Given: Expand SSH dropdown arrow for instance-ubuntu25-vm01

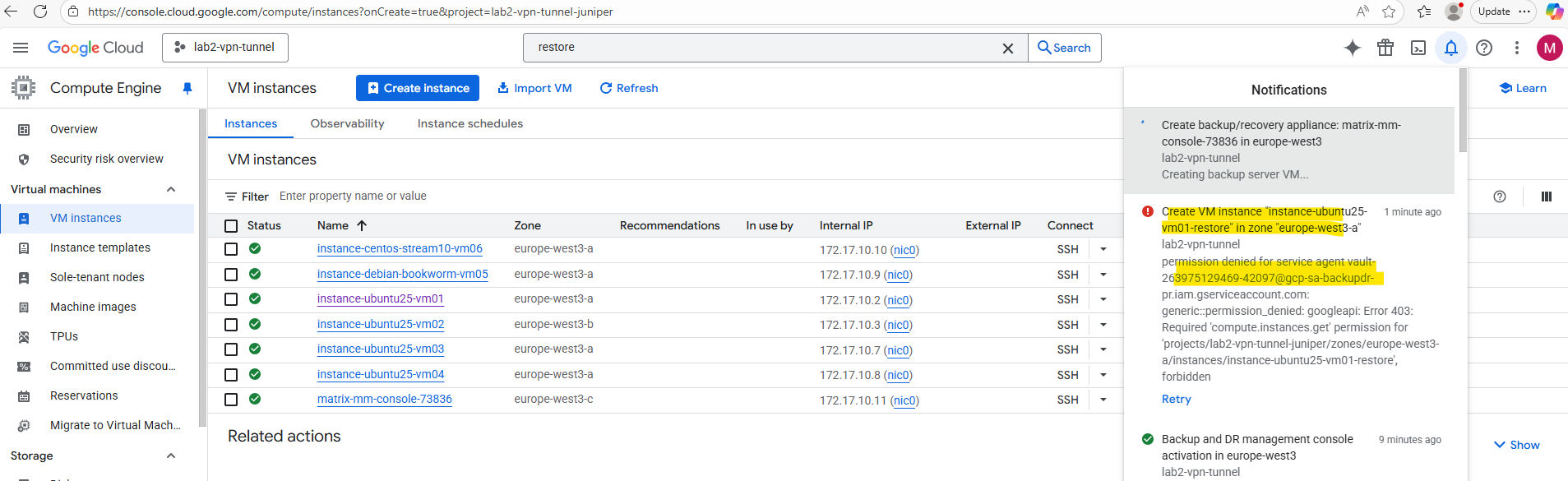Looking at the screenshot, I should [x=1103, y=299].
